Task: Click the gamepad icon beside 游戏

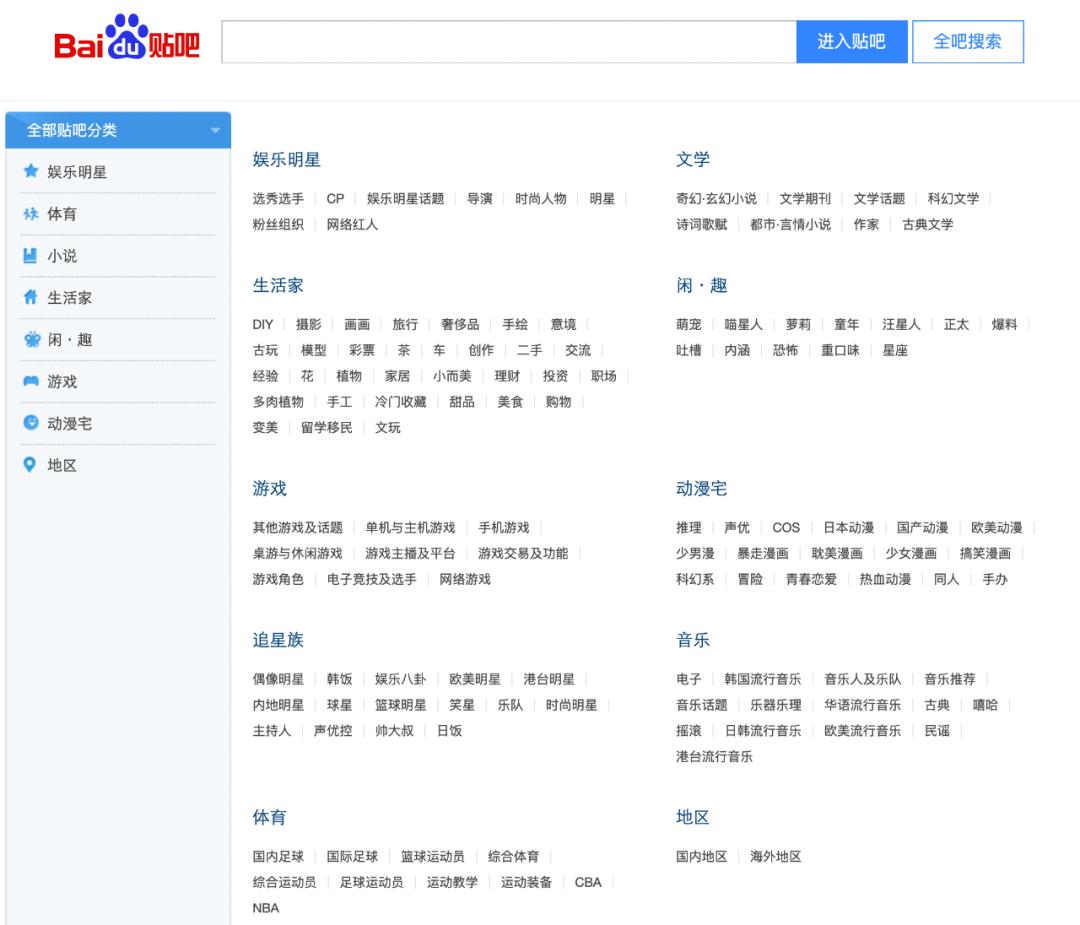Action: (30, 381)
